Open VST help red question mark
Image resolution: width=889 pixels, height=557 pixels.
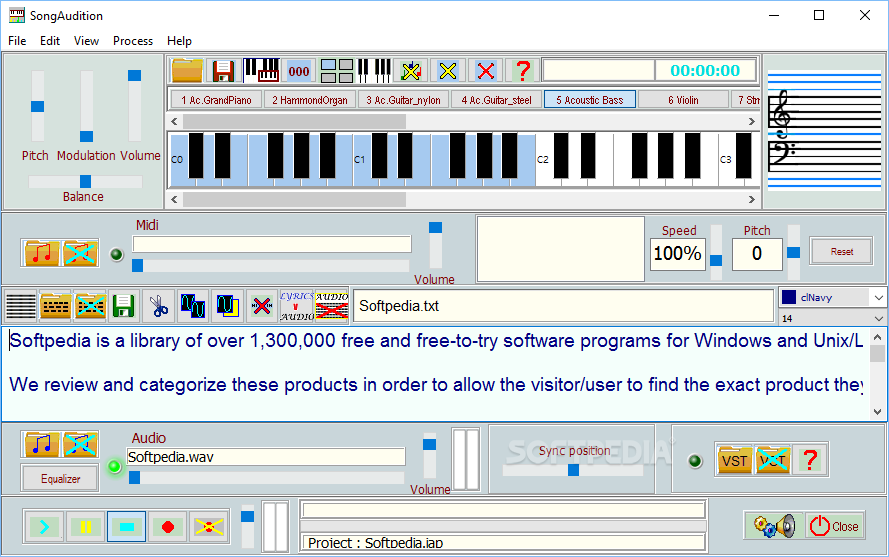(x=810, y=460)
